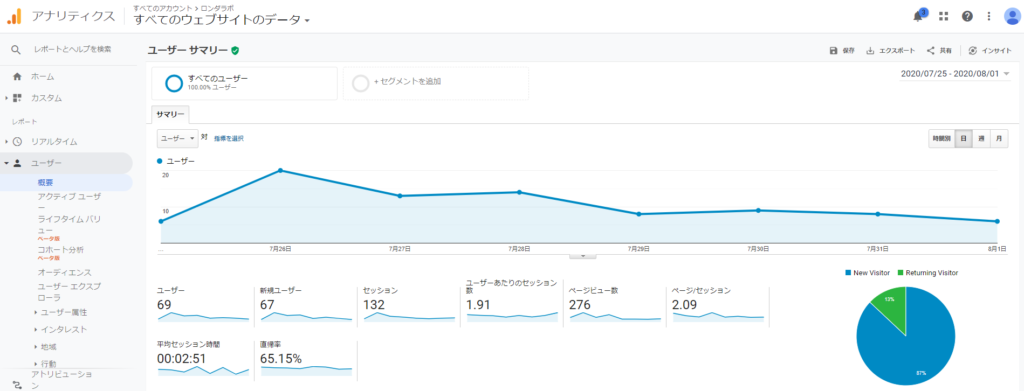Screen dimensions: 1024x391
Task: Switch chart granularity to 月
Action: click(999, 138)
